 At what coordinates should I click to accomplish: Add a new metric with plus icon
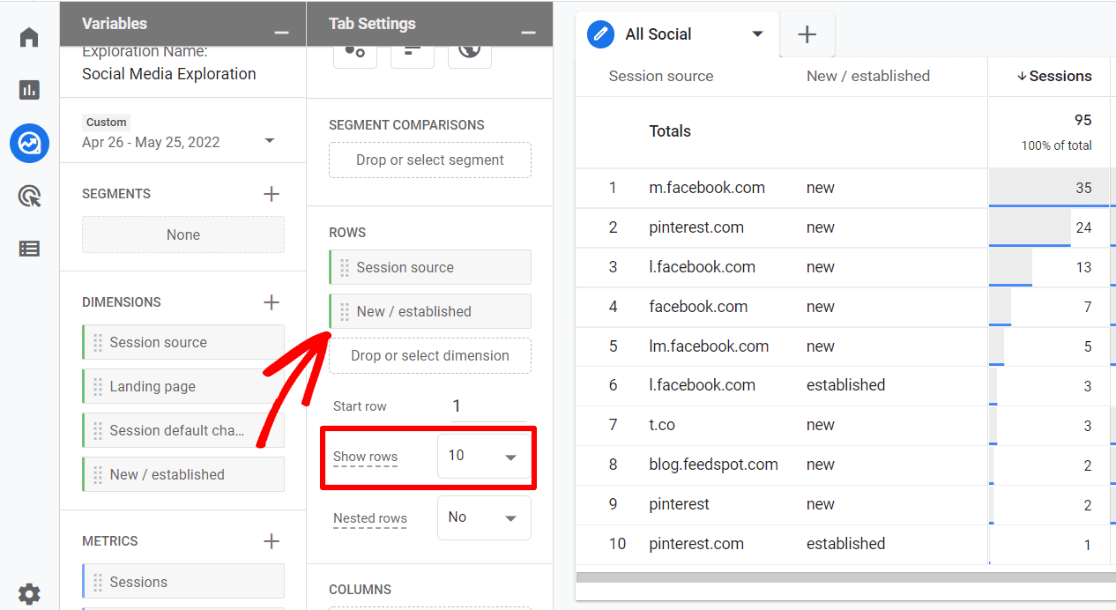click(x=271, y=541)
